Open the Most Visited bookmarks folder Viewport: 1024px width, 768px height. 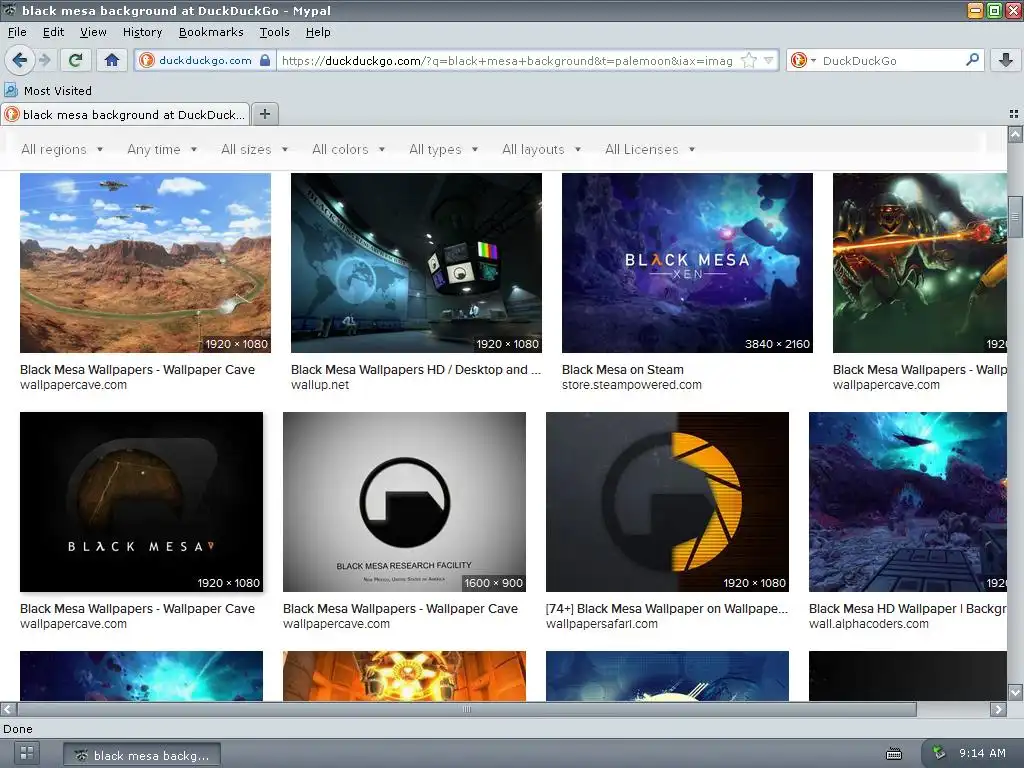48,91
